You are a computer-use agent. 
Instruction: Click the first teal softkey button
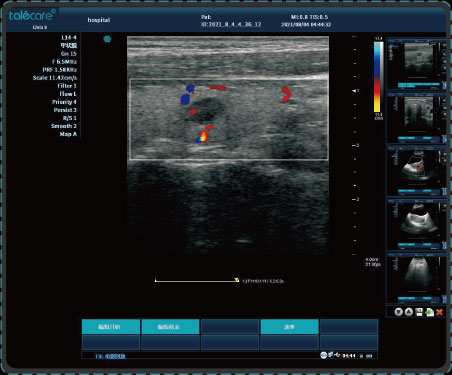tap(111, 327)
